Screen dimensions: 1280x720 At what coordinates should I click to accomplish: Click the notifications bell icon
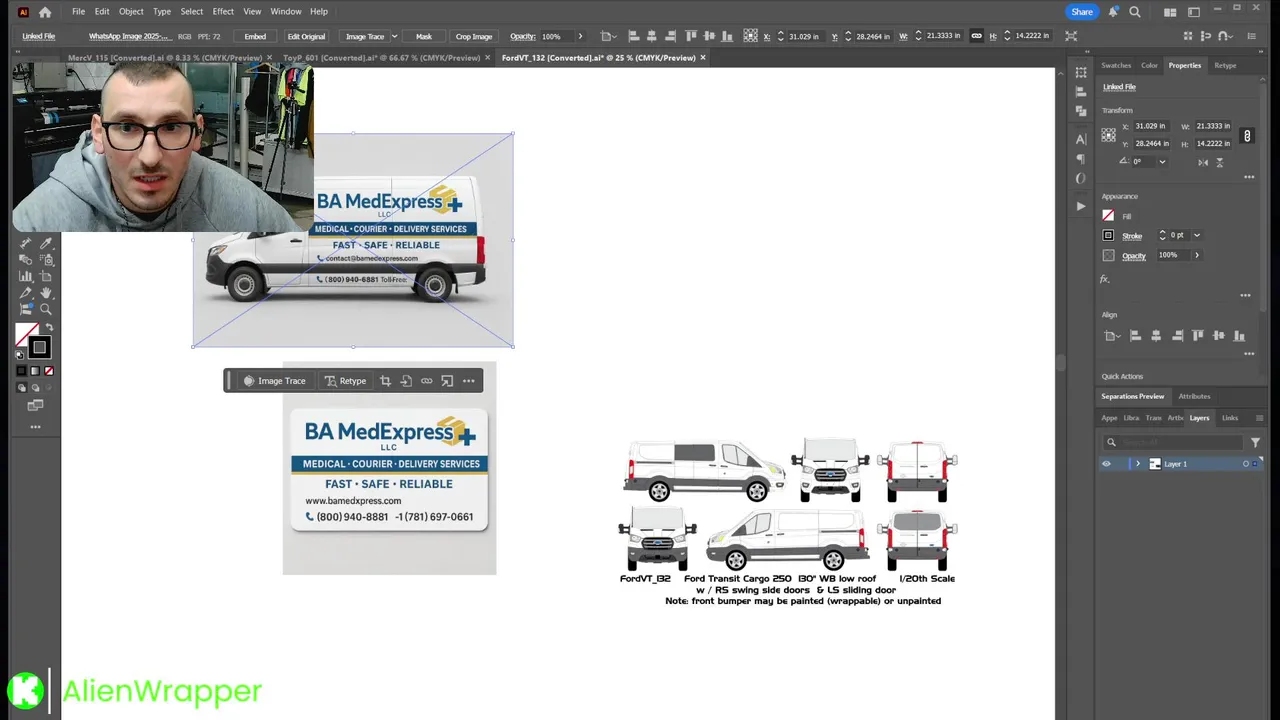click(x=1112, y=12)
